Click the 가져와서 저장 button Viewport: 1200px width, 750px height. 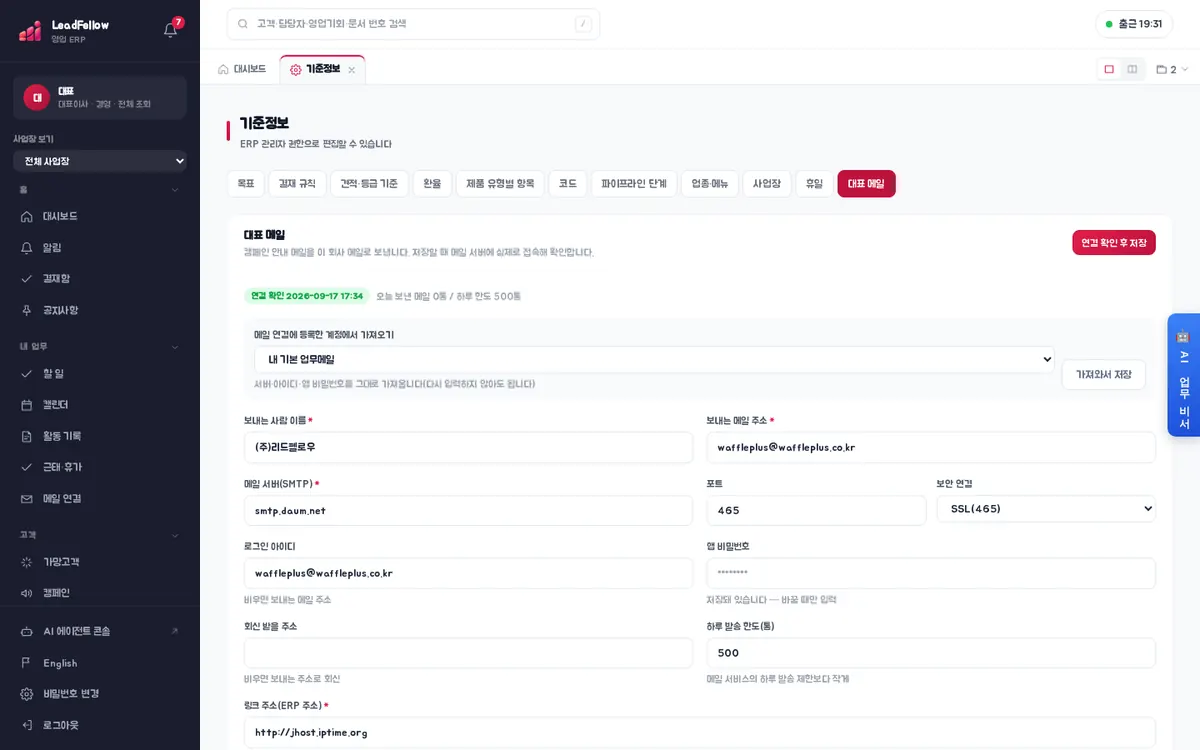(x=1103, y=374)
